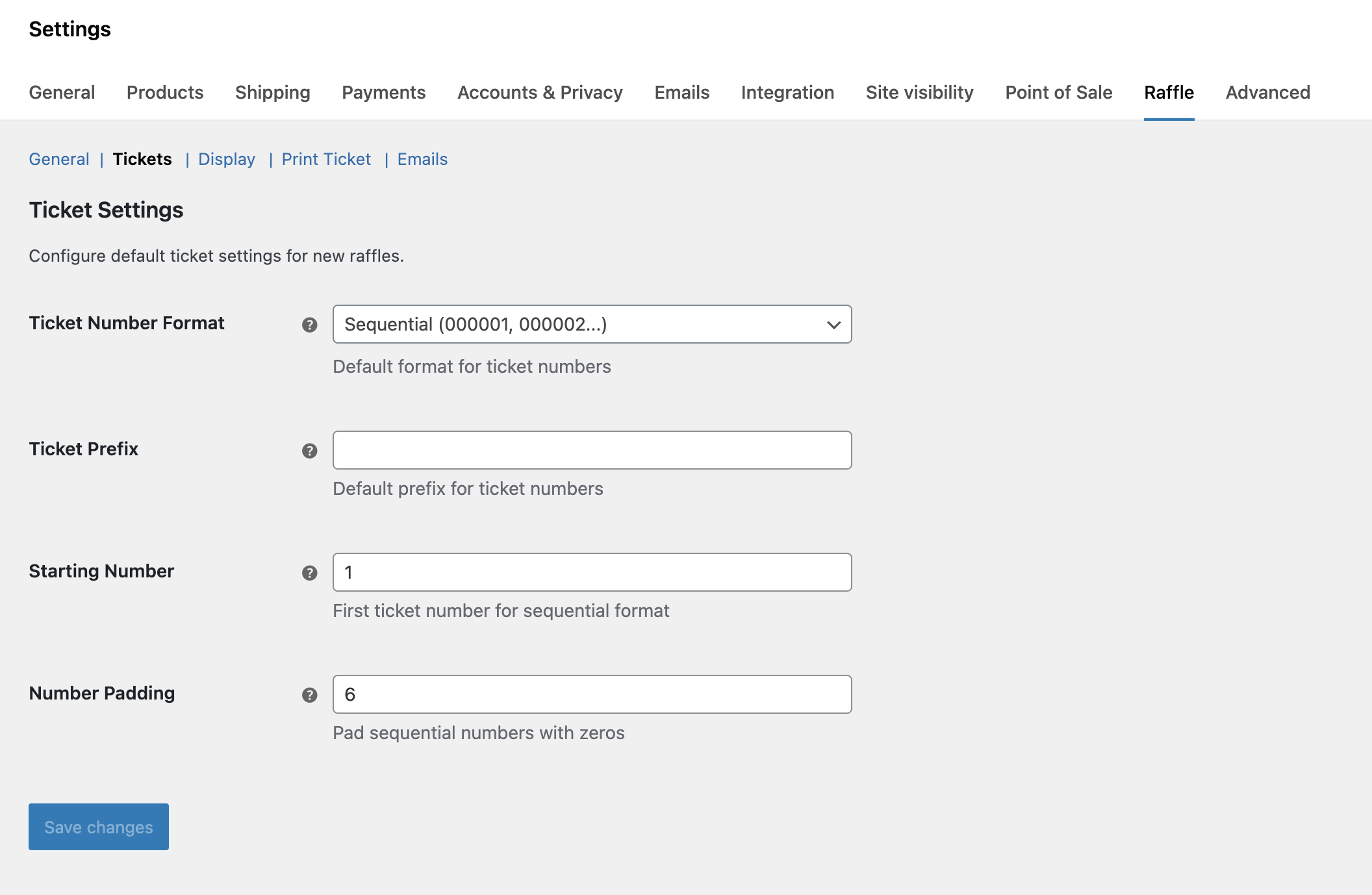Click the Number Padding value field
The width and height of the screenshot is (1372, 895).
click(591, 694)
